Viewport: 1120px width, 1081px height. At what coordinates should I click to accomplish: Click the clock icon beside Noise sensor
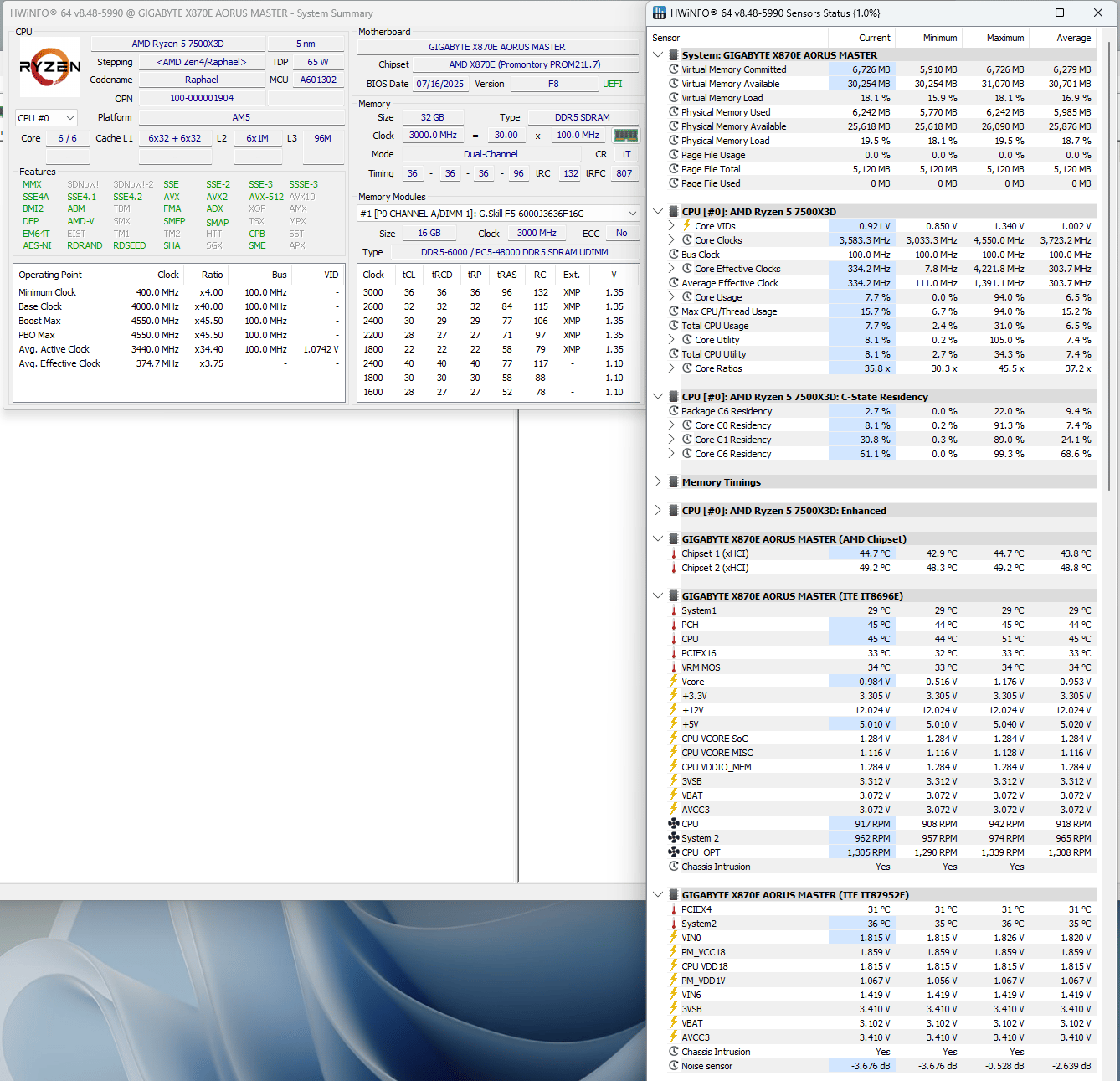click(674, 1066)
